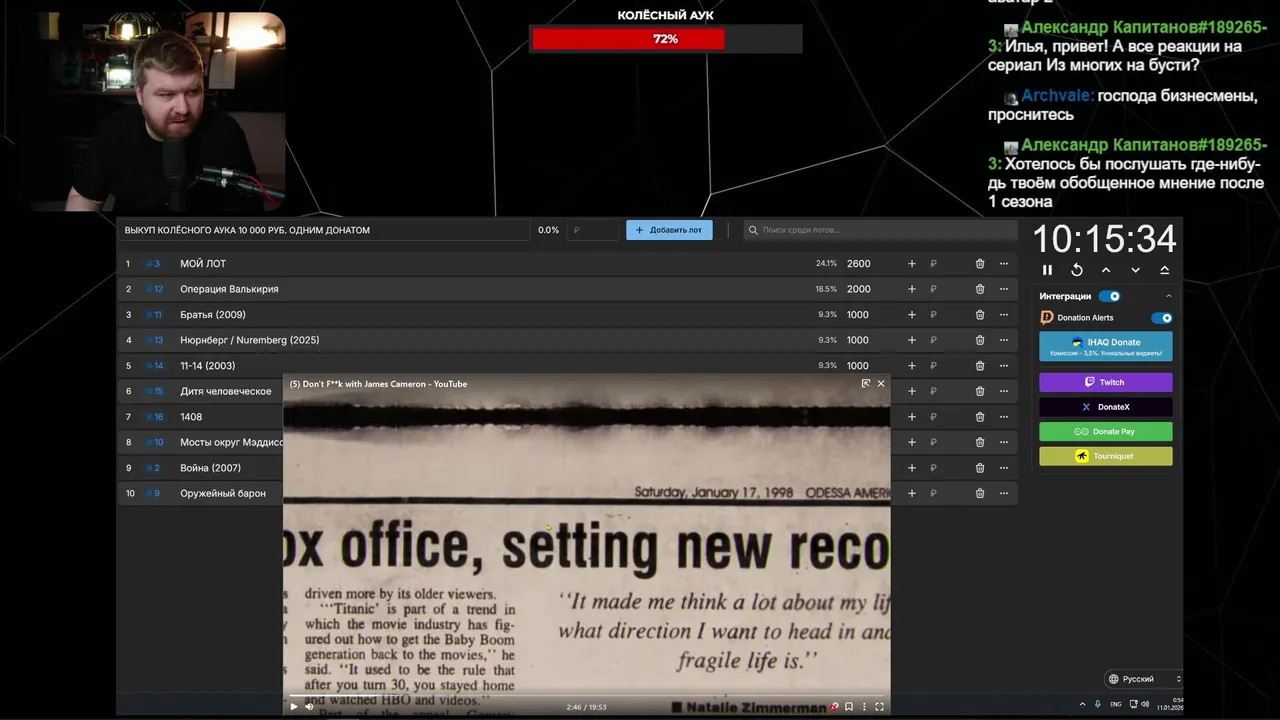Connect the DonateX integration

1106,407
